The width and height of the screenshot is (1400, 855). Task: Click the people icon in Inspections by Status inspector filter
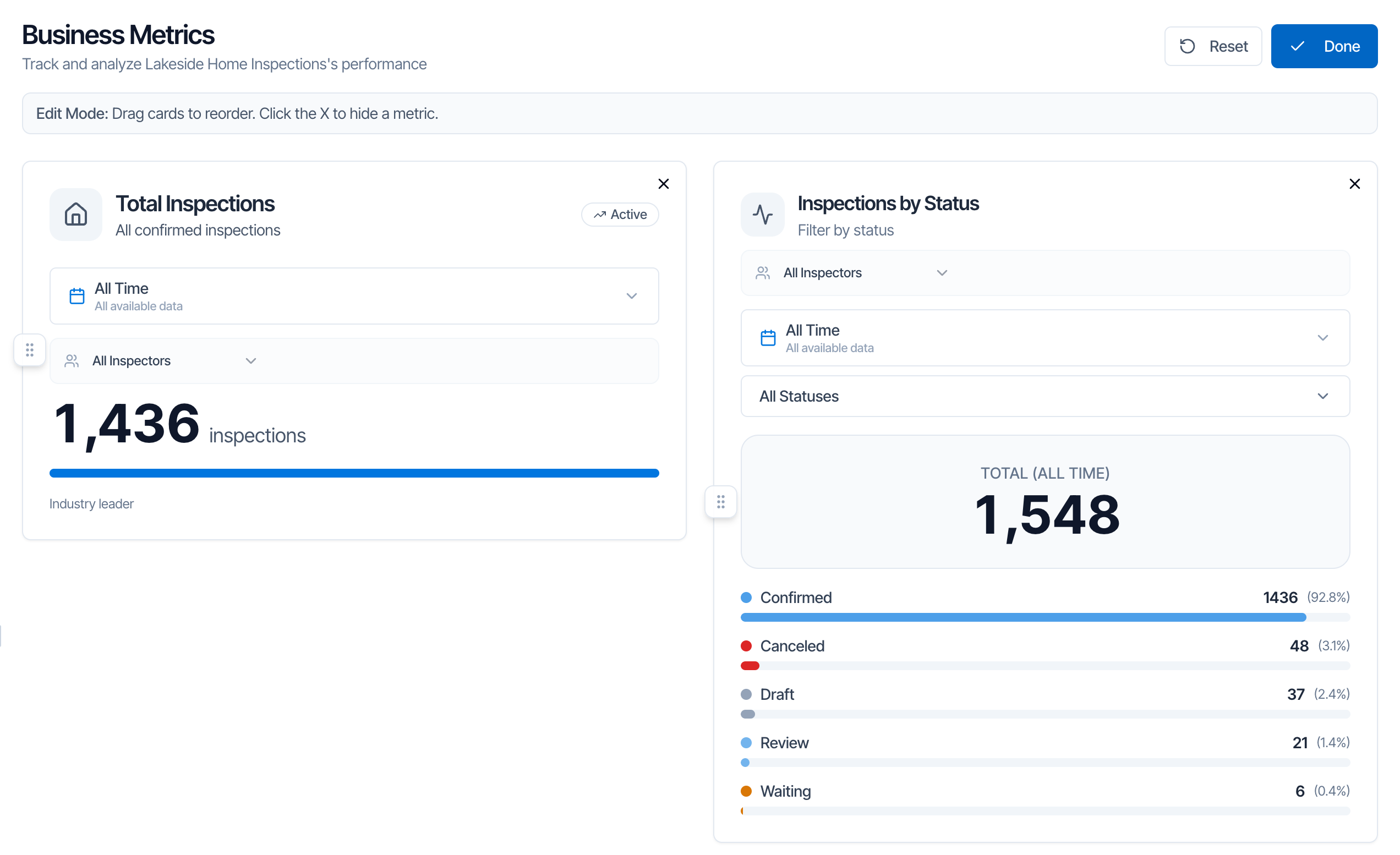pyautogui.click(x=763, y=273)
